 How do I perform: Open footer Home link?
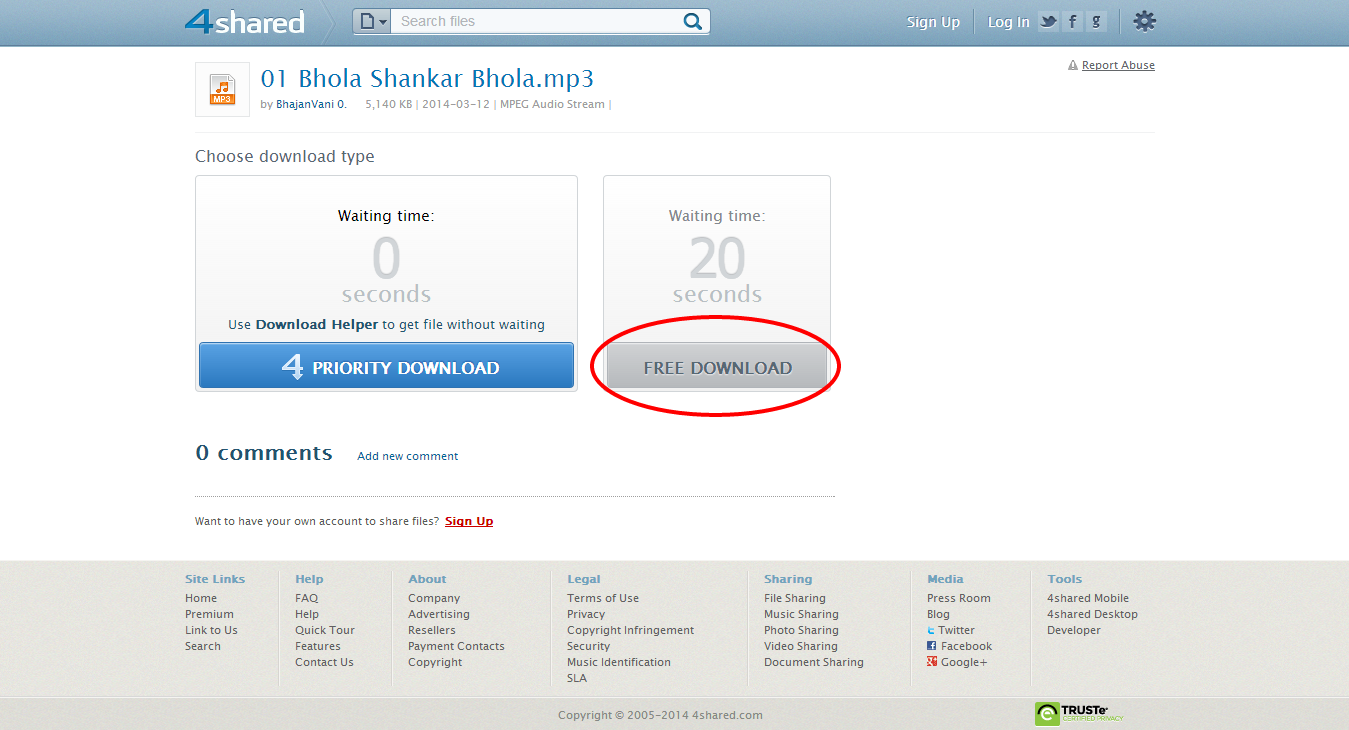201,598
